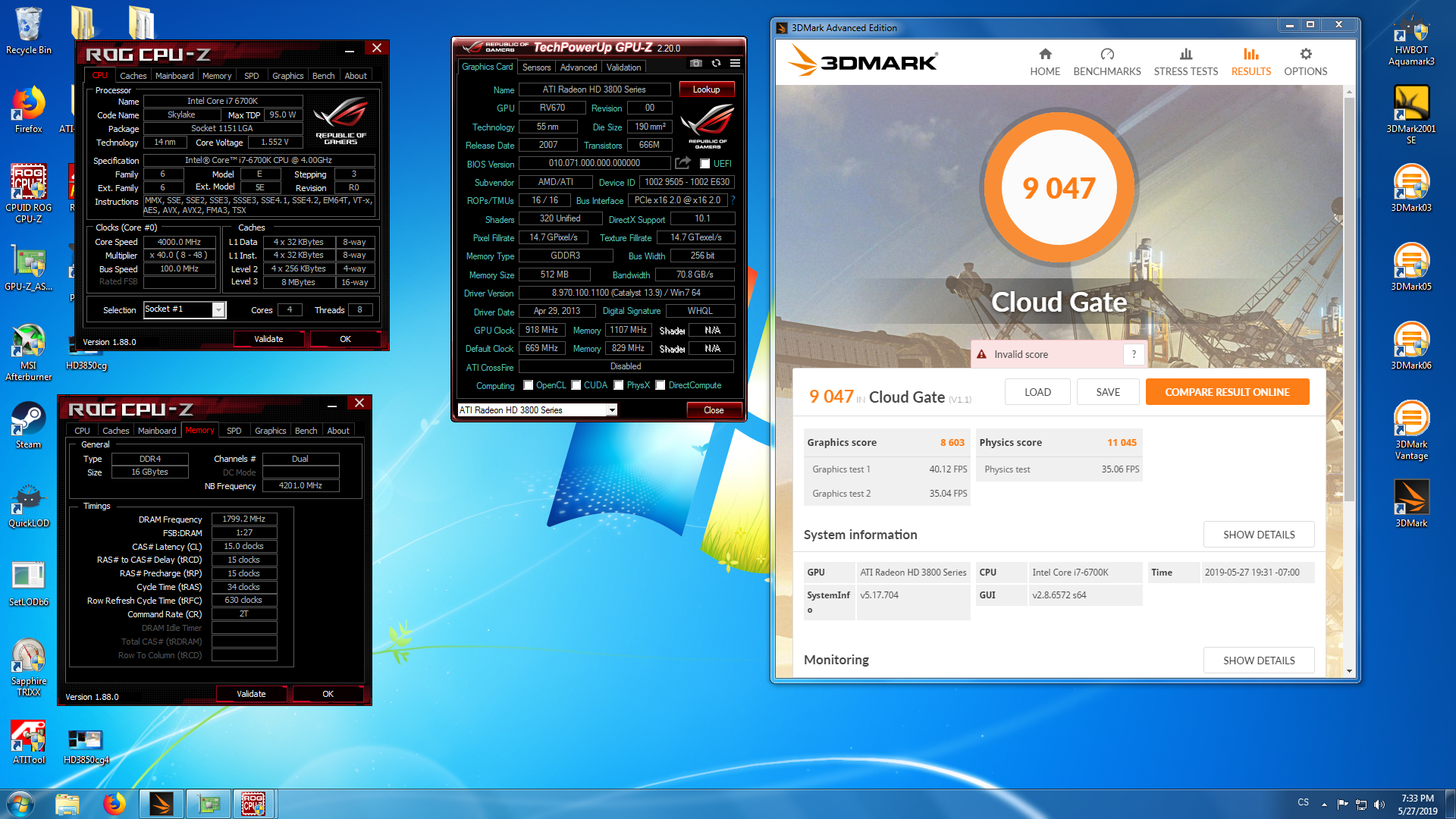Click the Physics score value 11 045
1456x819 pixels.
[x=1122, y=443]
